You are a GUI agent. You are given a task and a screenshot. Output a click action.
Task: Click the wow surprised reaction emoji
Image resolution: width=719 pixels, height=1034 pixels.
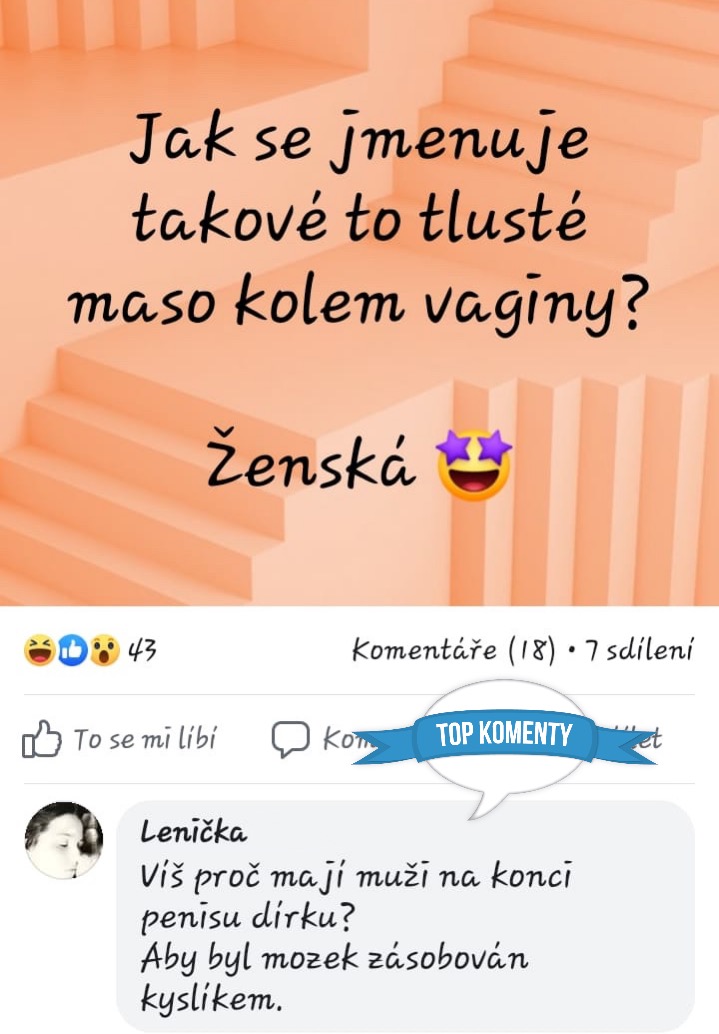(104, 650)
